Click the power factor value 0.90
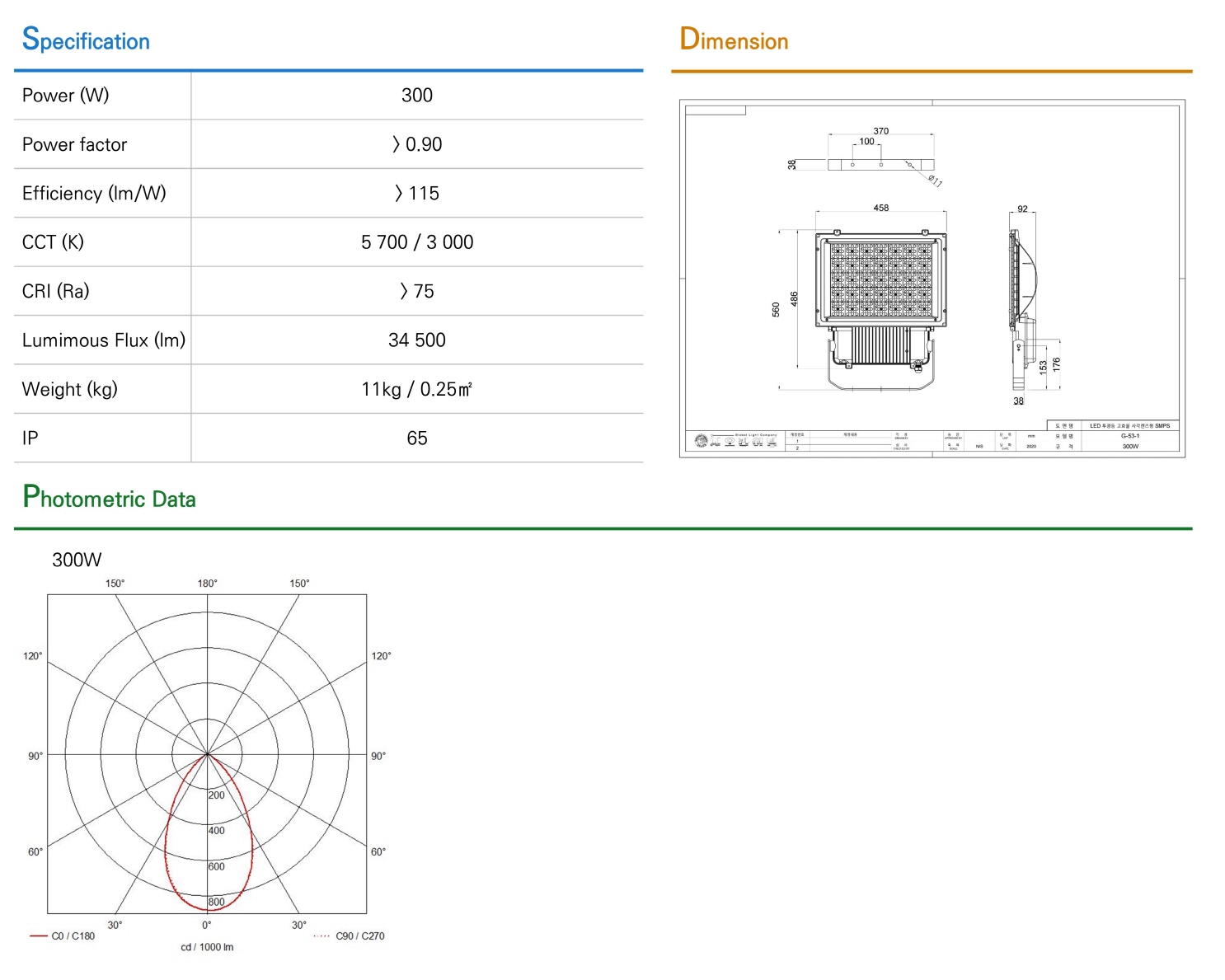This screenshot has width=1225, height=980. 417,144
